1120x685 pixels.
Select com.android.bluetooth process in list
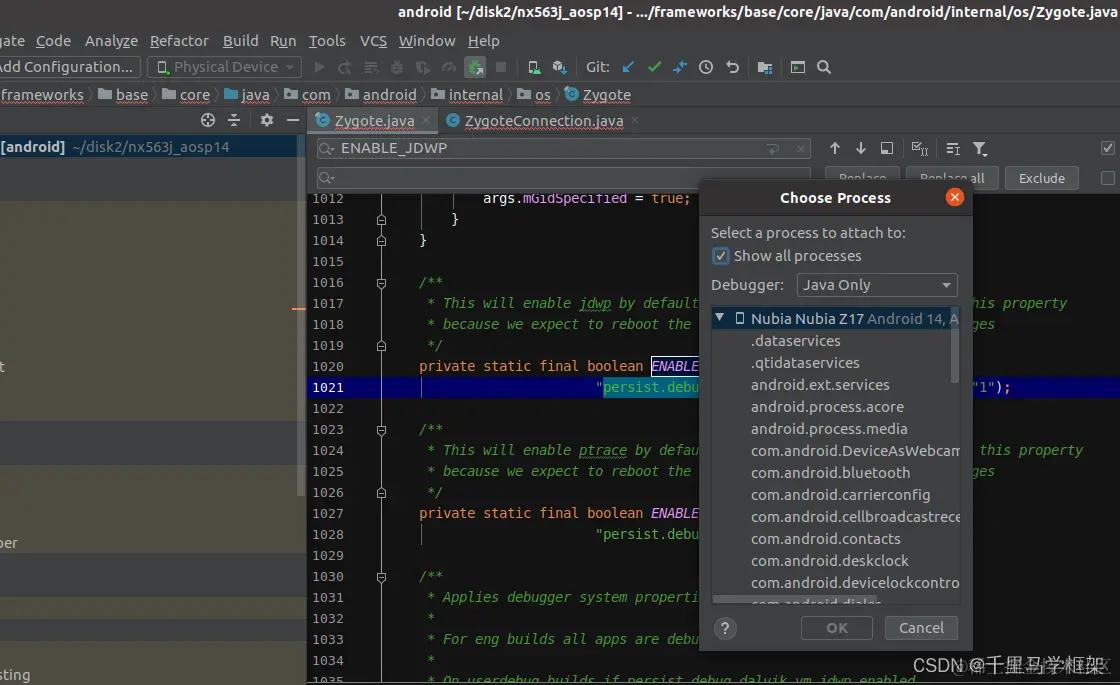click(830, 473)
